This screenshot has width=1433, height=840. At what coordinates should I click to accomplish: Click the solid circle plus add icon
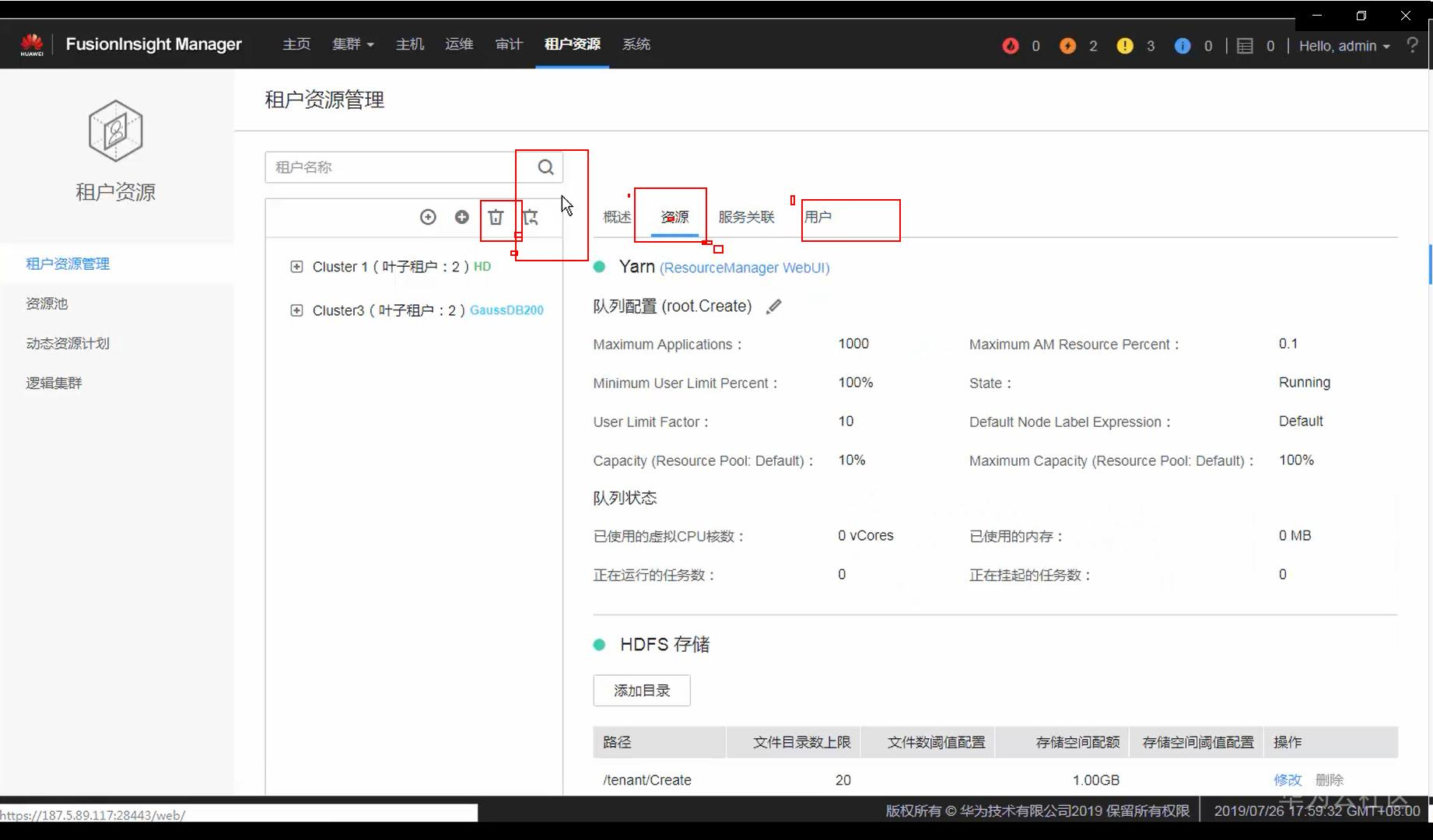pyautogui.click(x=462, y=217)
